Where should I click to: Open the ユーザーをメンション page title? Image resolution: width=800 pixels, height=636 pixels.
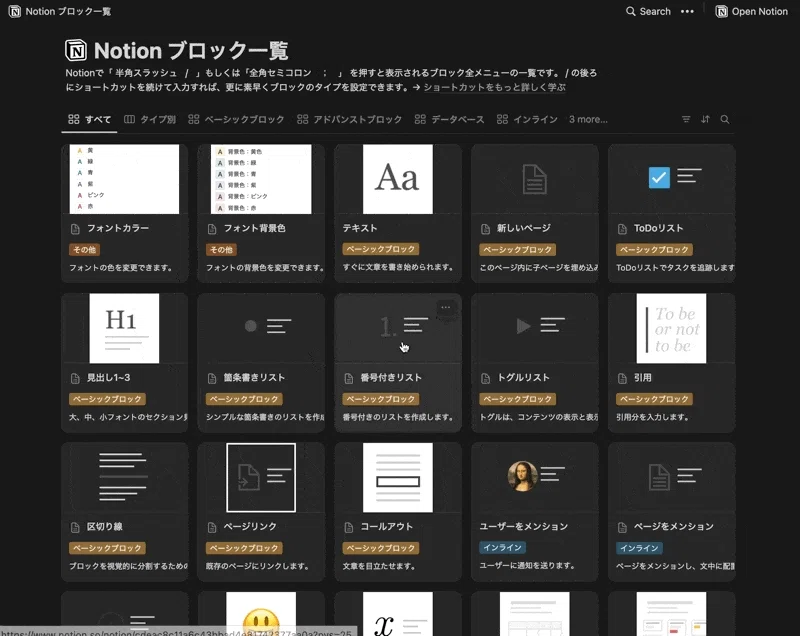click(523, 526)
